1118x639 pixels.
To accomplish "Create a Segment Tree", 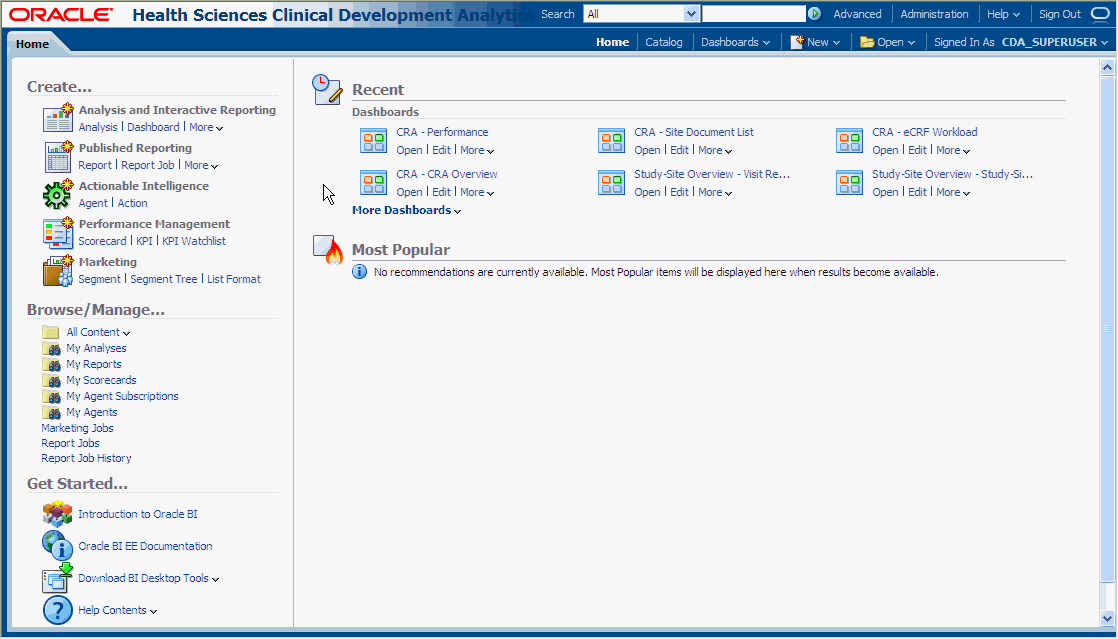I will coord(163,280).
